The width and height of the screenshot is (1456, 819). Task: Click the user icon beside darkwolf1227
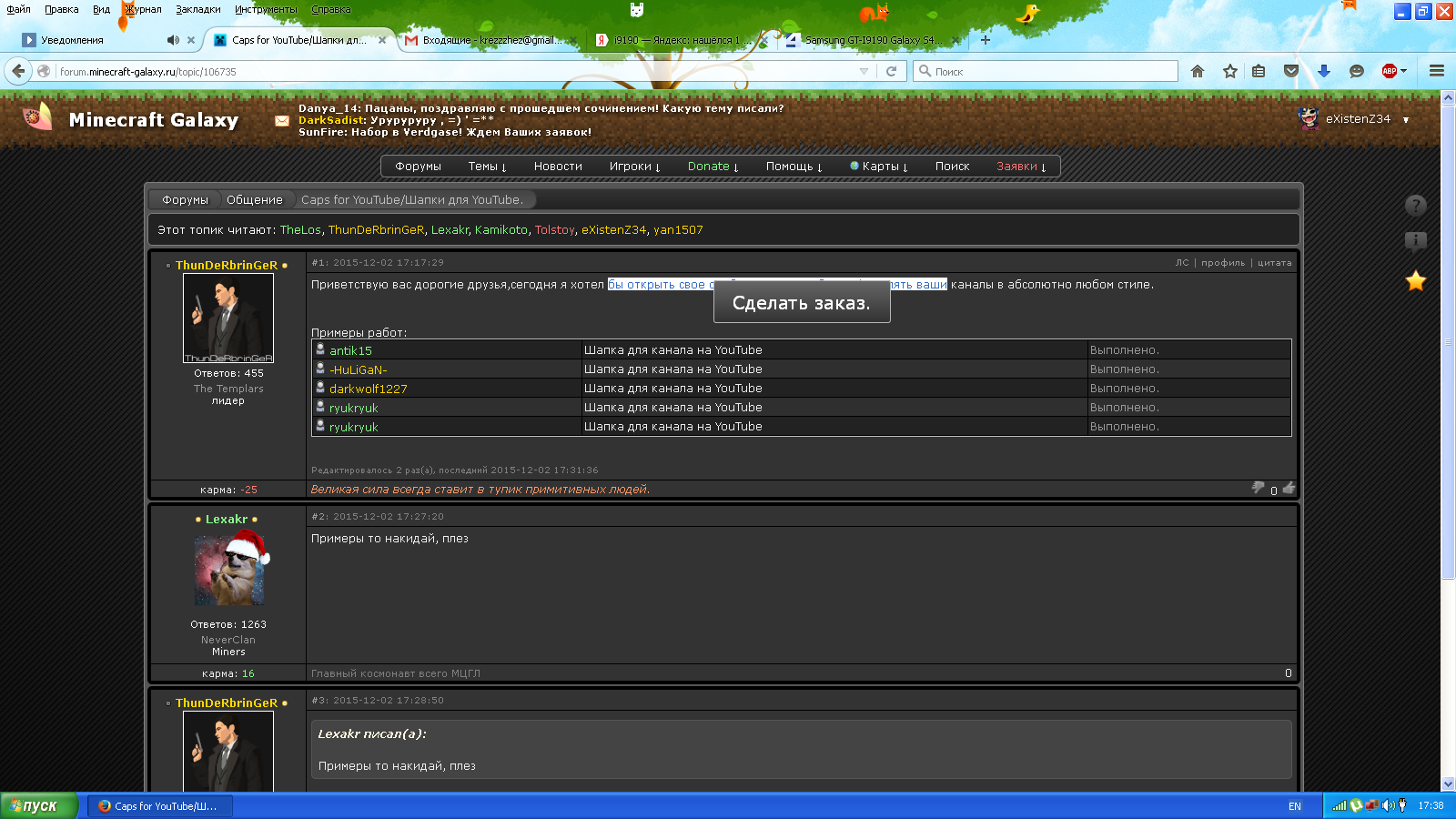pos(320,387)
